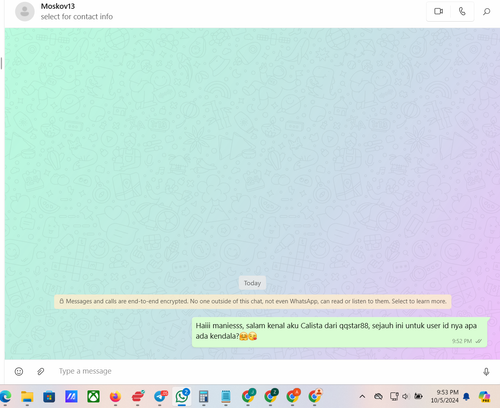Launch Firefox from the taskbar

click(x=115, y=397)
